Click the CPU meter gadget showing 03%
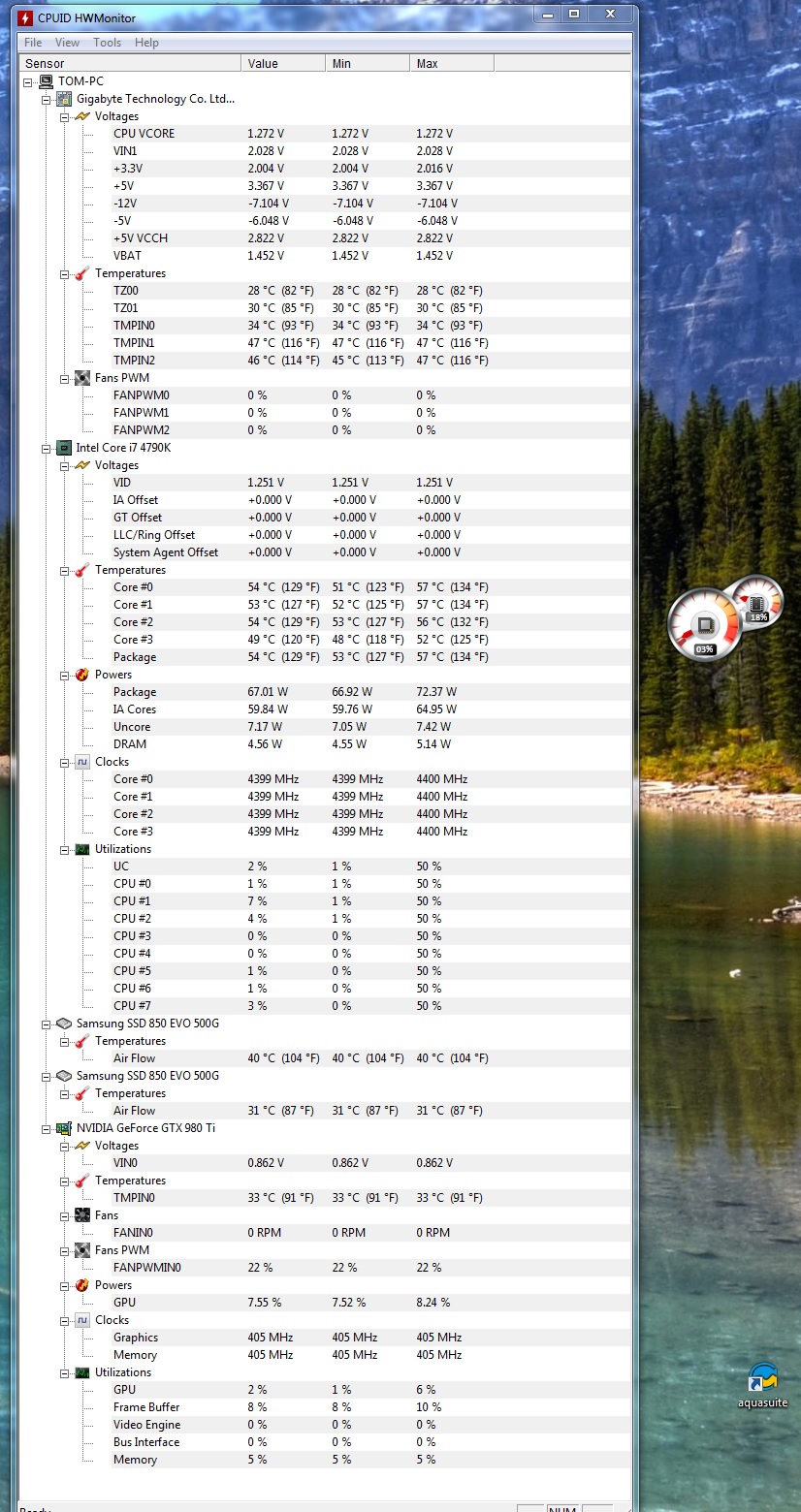801x1512 pixels. point(705,626)
